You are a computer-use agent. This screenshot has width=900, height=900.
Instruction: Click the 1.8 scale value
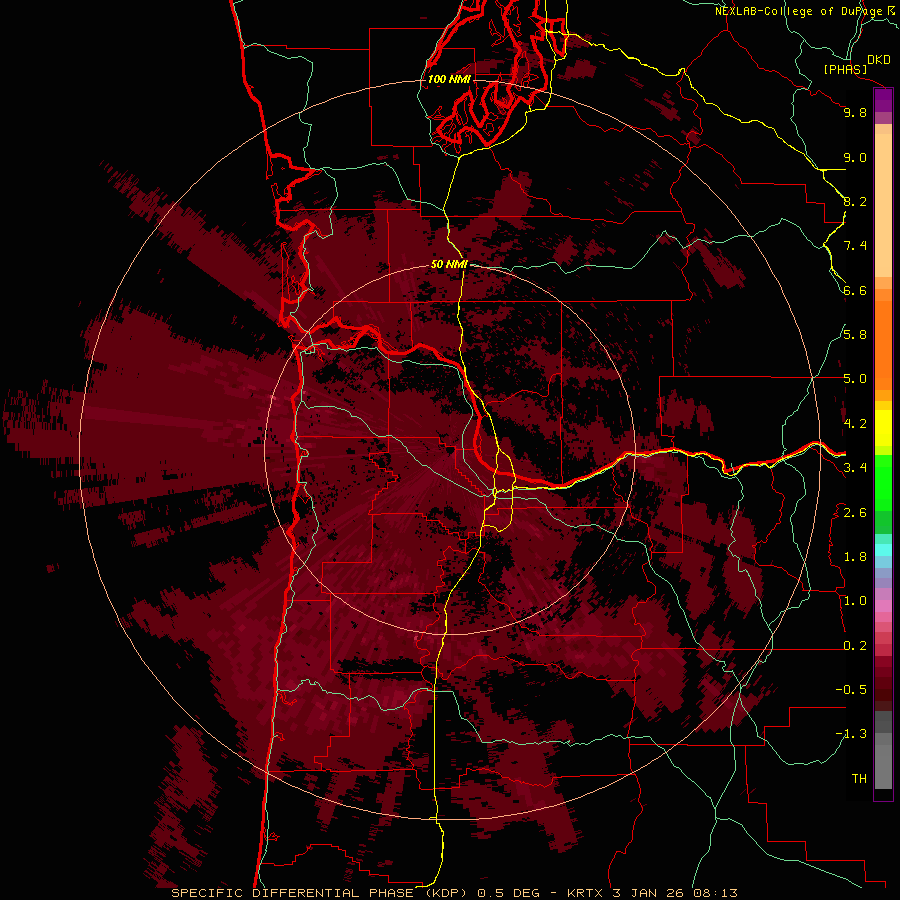(x=855, y=557)
